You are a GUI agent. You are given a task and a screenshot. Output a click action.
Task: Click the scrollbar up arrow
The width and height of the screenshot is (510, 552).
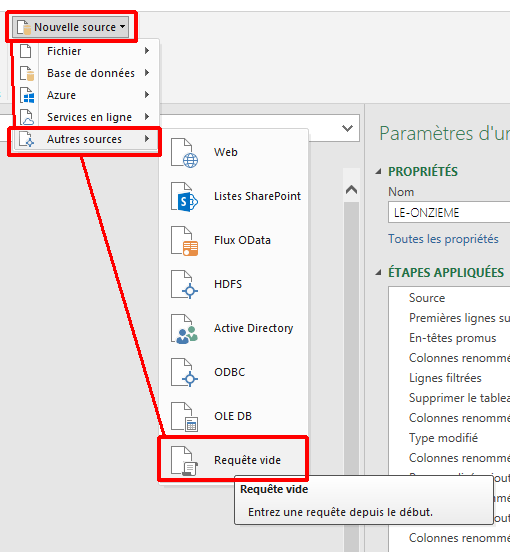pos(351,190)
